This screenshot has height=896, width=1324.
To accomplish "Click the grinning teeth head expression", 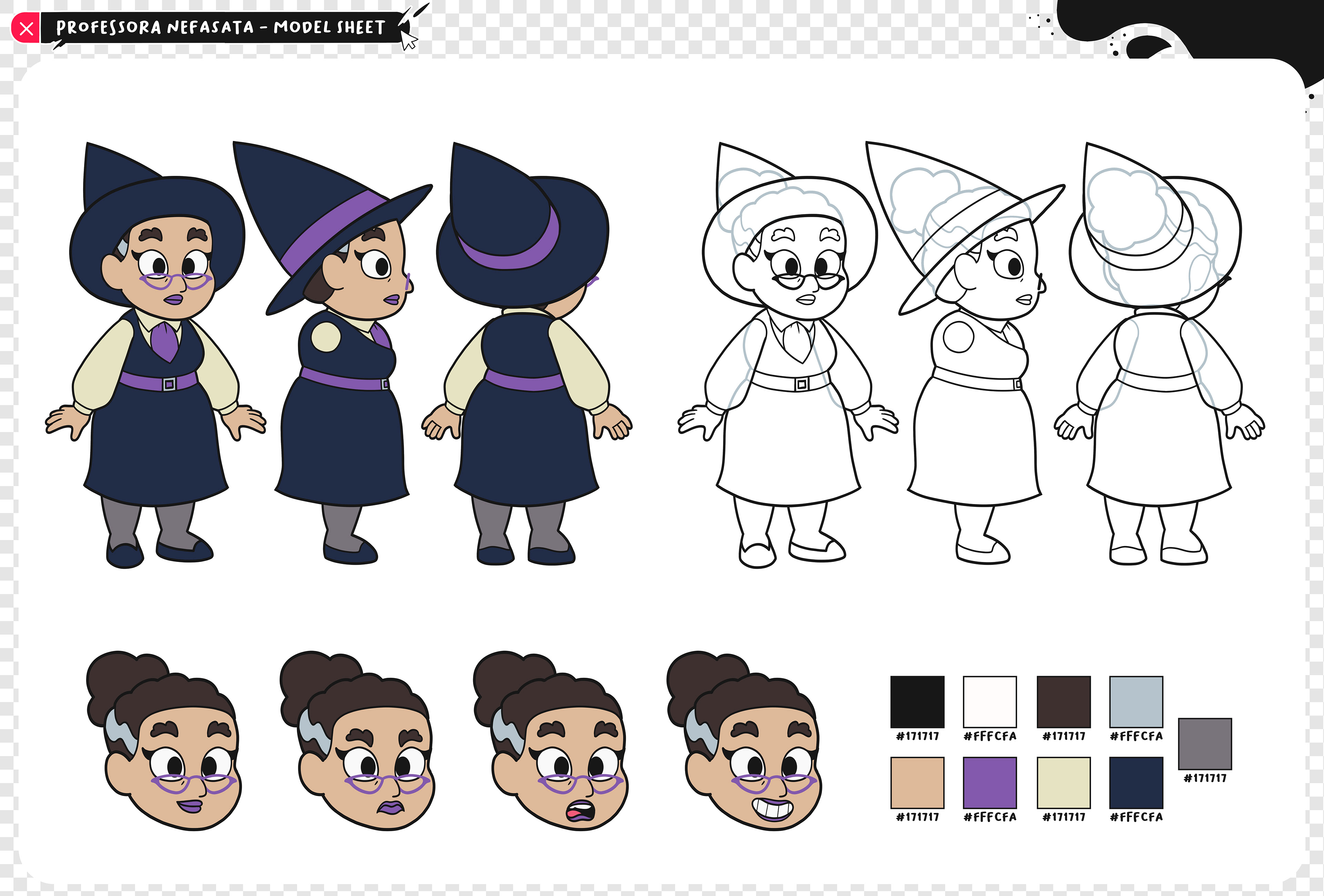I will (x=744, y=741).
